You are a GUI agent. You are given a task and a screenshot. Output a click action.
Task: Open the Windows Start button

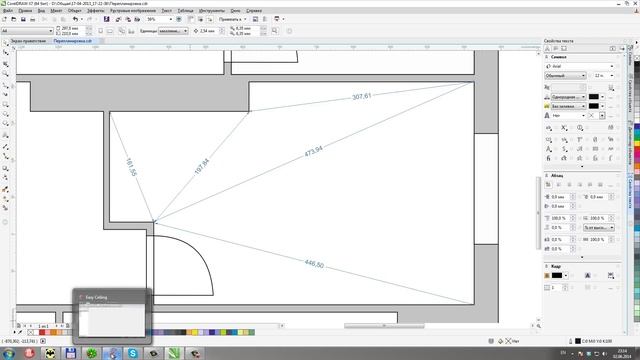[9, 353]
